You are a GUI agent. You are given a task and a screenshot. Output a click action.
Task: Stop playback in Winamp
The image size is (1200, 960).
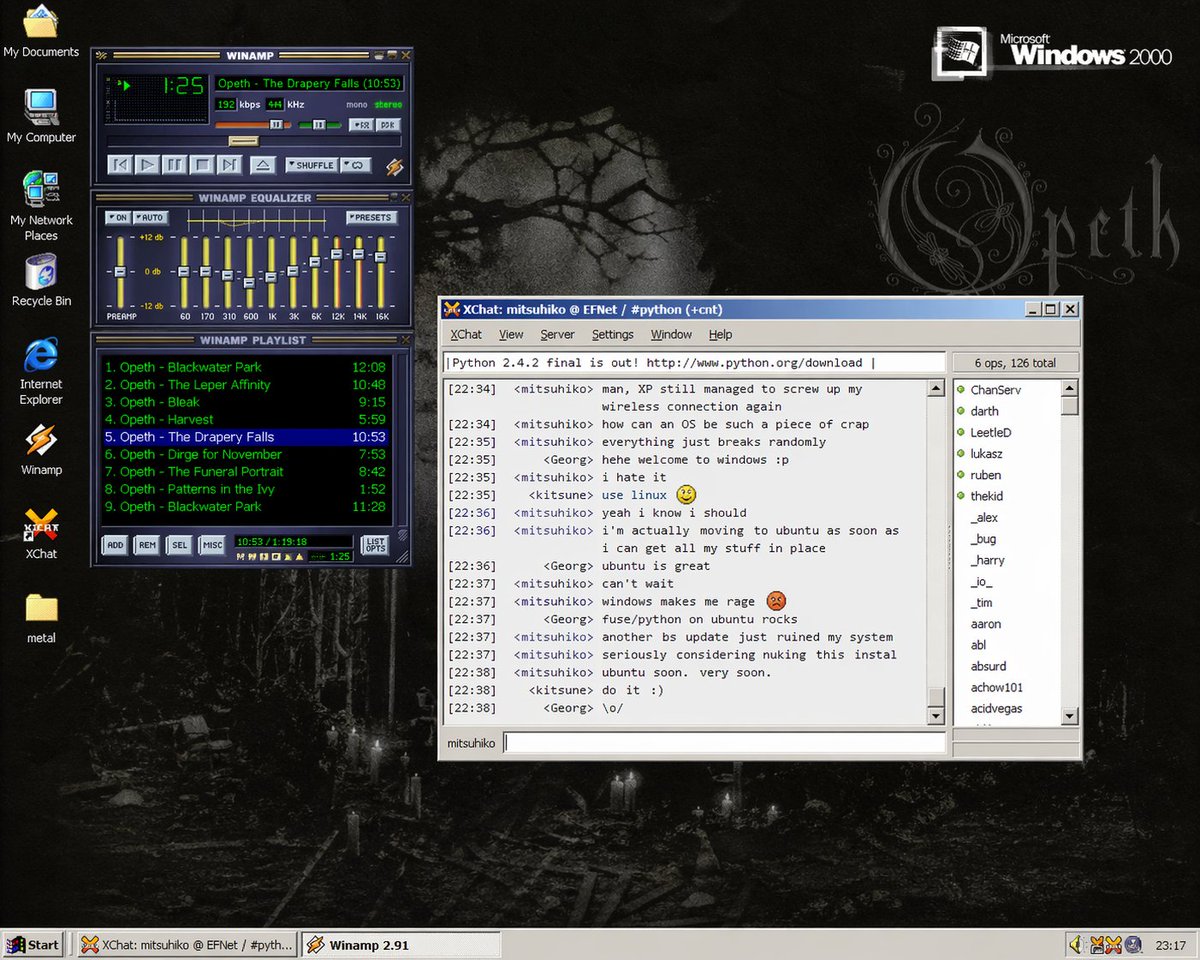[x=202, y=165]
